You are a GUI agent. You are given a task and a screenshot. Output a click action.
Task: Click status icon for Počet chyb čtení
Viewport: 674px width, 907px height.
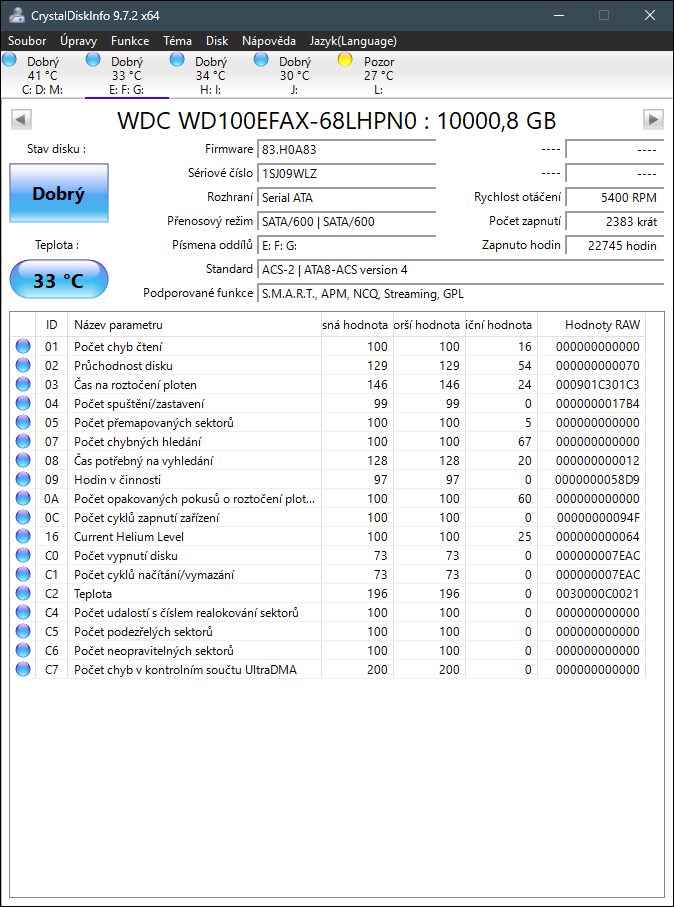[x=23, y=346]
